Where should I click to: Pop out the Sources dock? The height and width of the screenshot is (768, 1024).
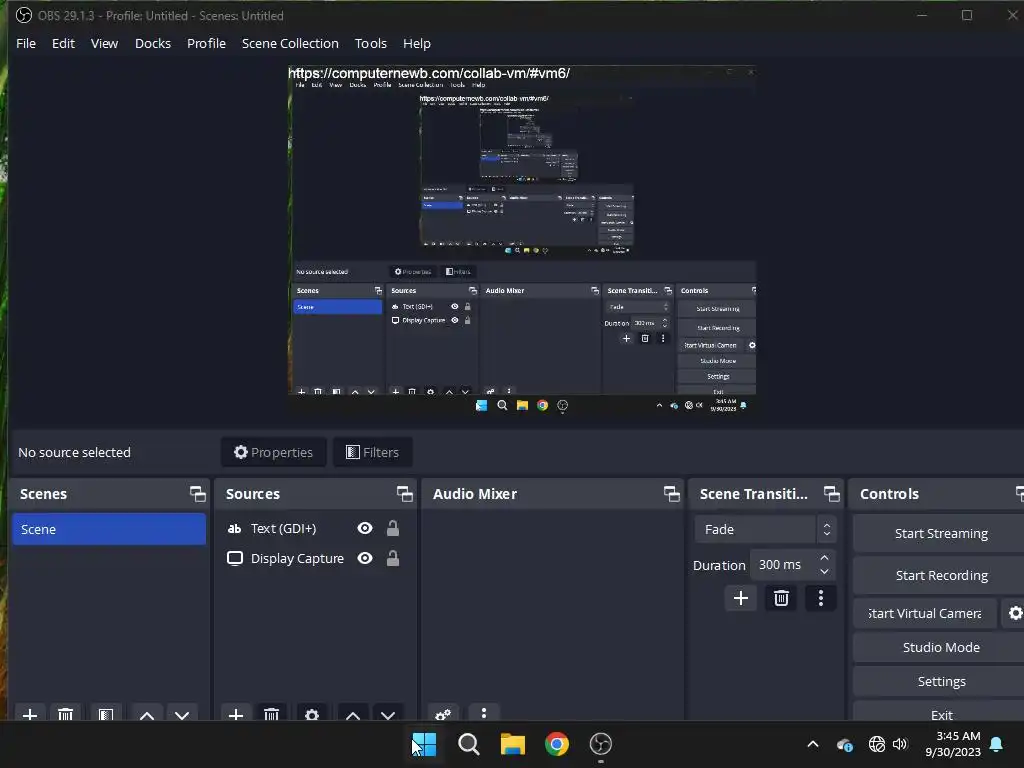(404, 494)
